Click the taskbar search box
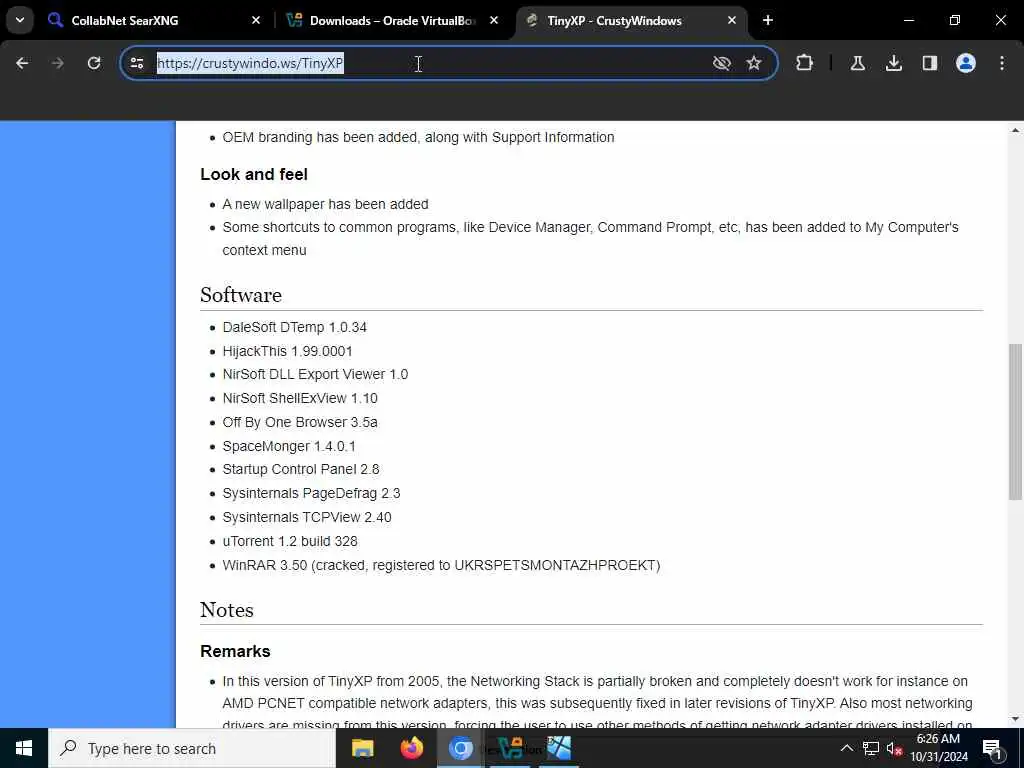The image size is (1024, 768). point(192,748)
